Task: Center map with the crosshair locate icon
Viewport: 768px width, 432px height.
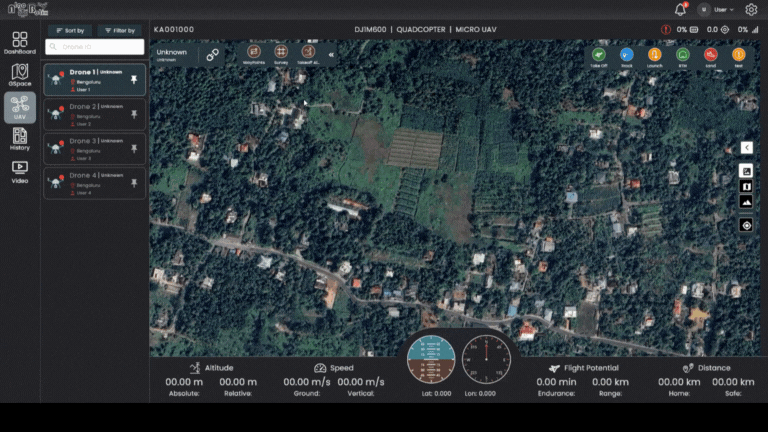Action: 746,225
